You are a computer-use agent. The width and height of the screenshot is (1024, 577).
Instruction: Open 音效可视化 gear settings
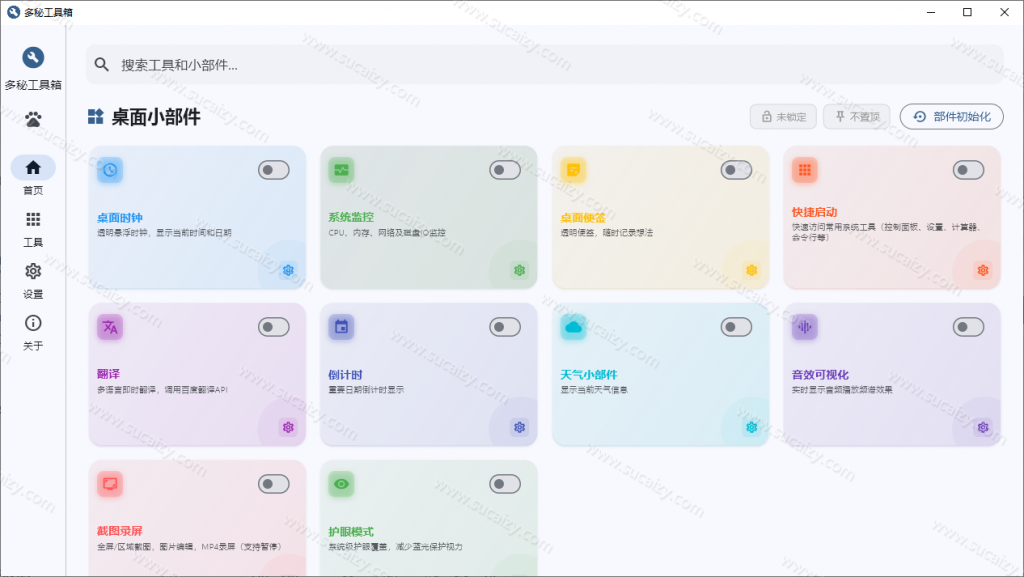point(983,428)
